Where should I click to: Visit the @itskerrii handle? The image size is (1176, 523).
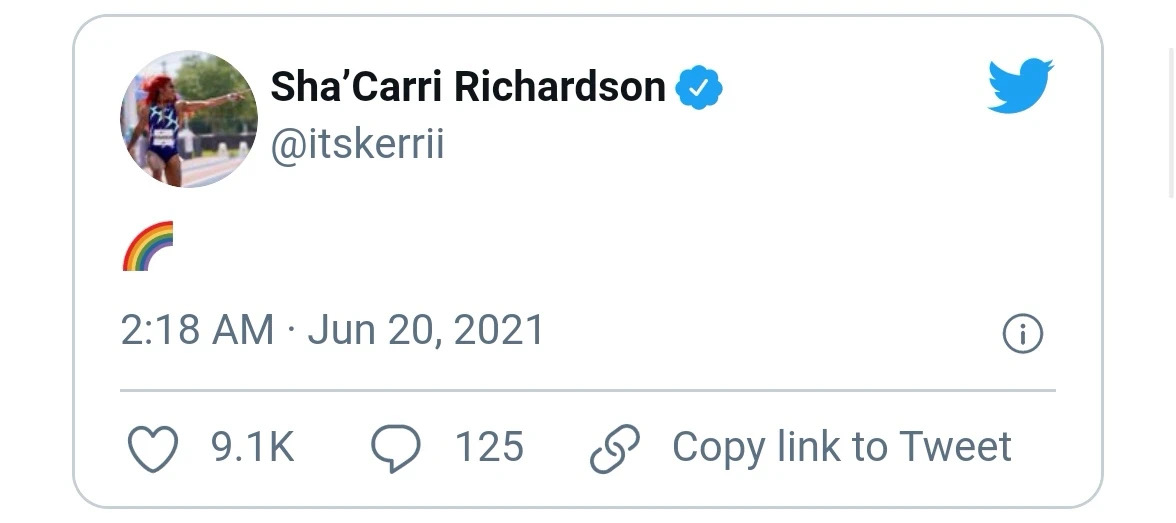pos(357,143)
